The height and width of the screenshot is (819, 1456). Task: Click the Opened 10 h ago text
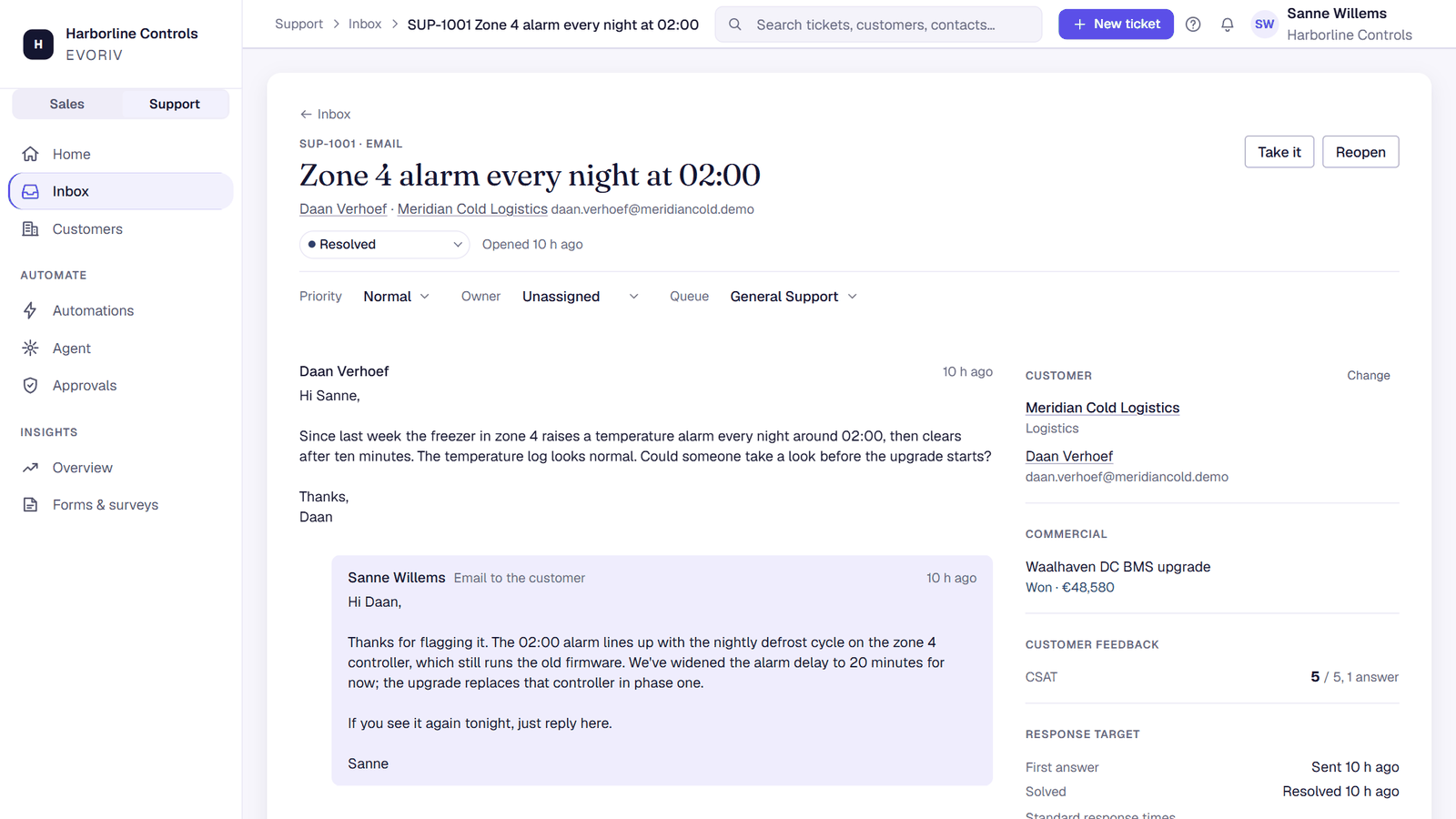click(532, 244)
